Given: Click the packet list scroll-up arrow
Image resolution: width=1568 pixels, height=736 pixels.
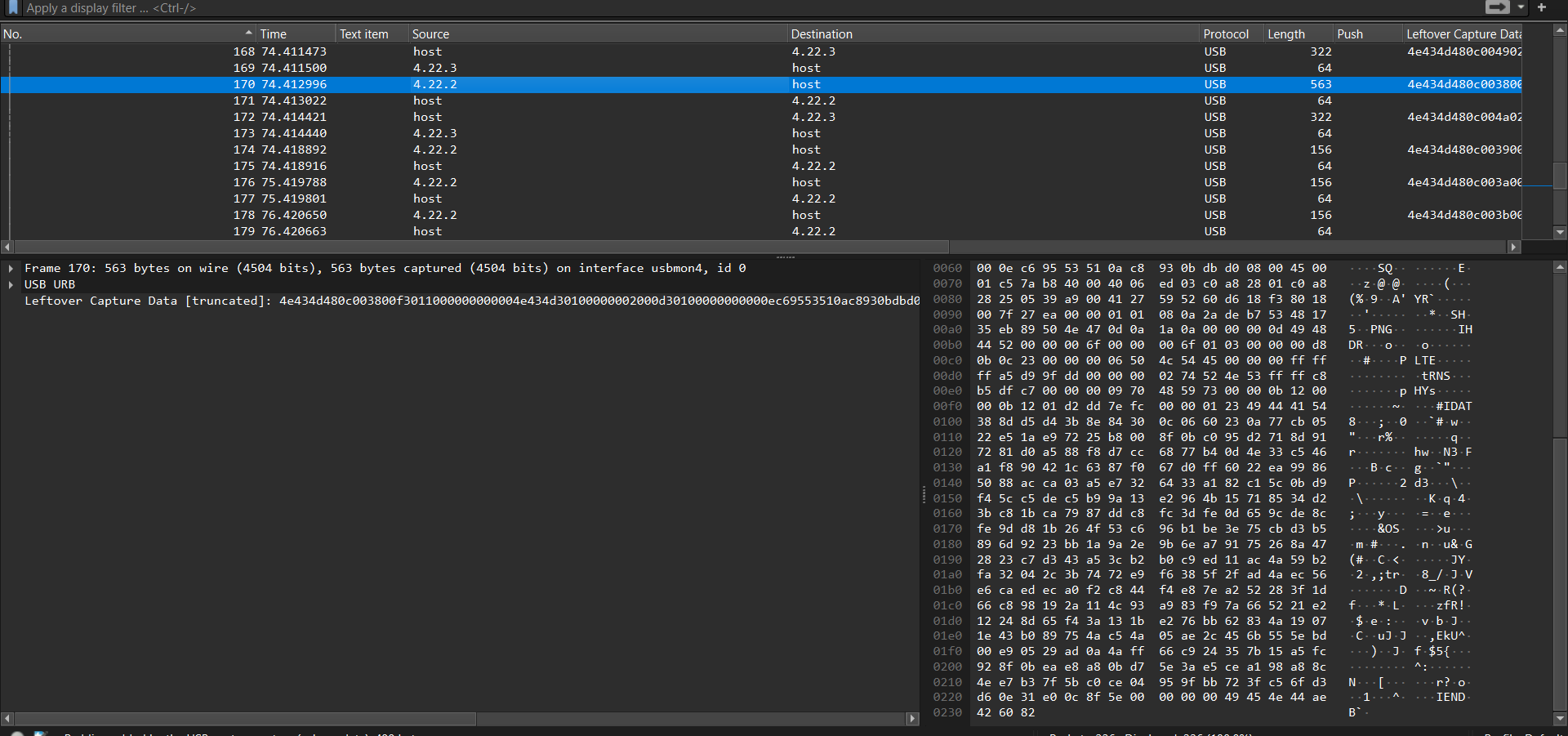Looking at the screenshot, I should (x=1559, y=31).
